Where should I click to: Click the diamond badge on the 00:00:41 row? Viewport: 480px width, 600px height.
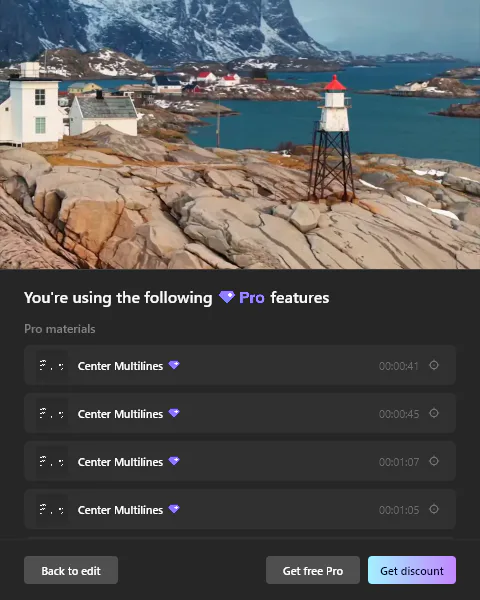tap(174, 365)
